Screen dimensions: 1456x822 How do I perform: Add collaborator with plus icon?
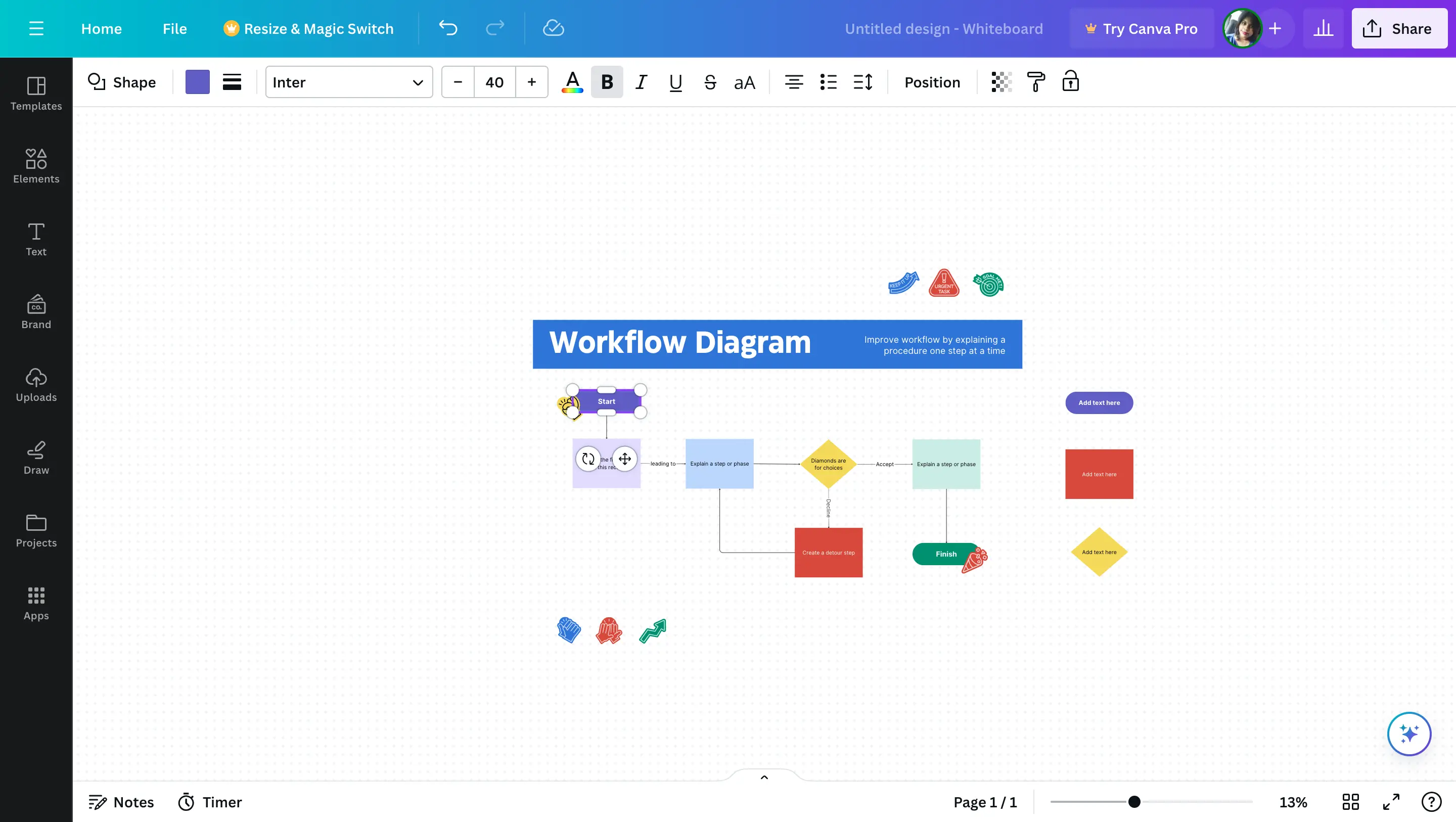[x=1275, y=28]
